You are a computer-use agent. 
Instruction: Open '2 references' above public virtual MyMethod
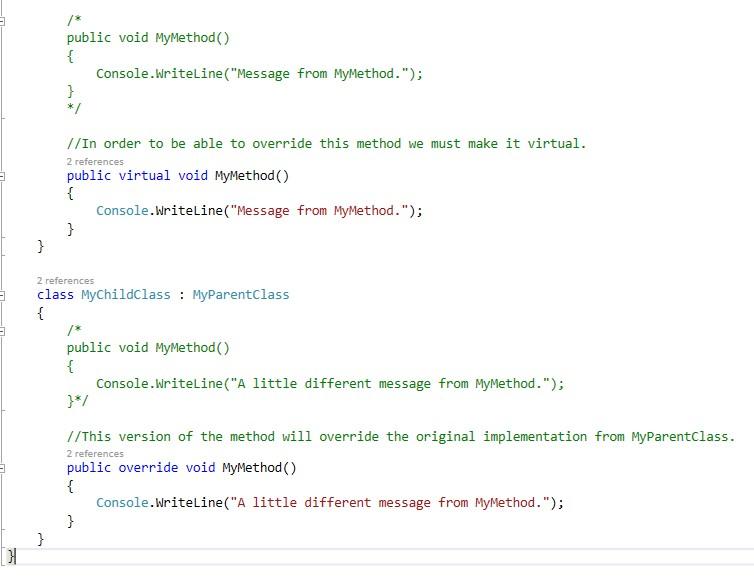[x=95, y=162]
